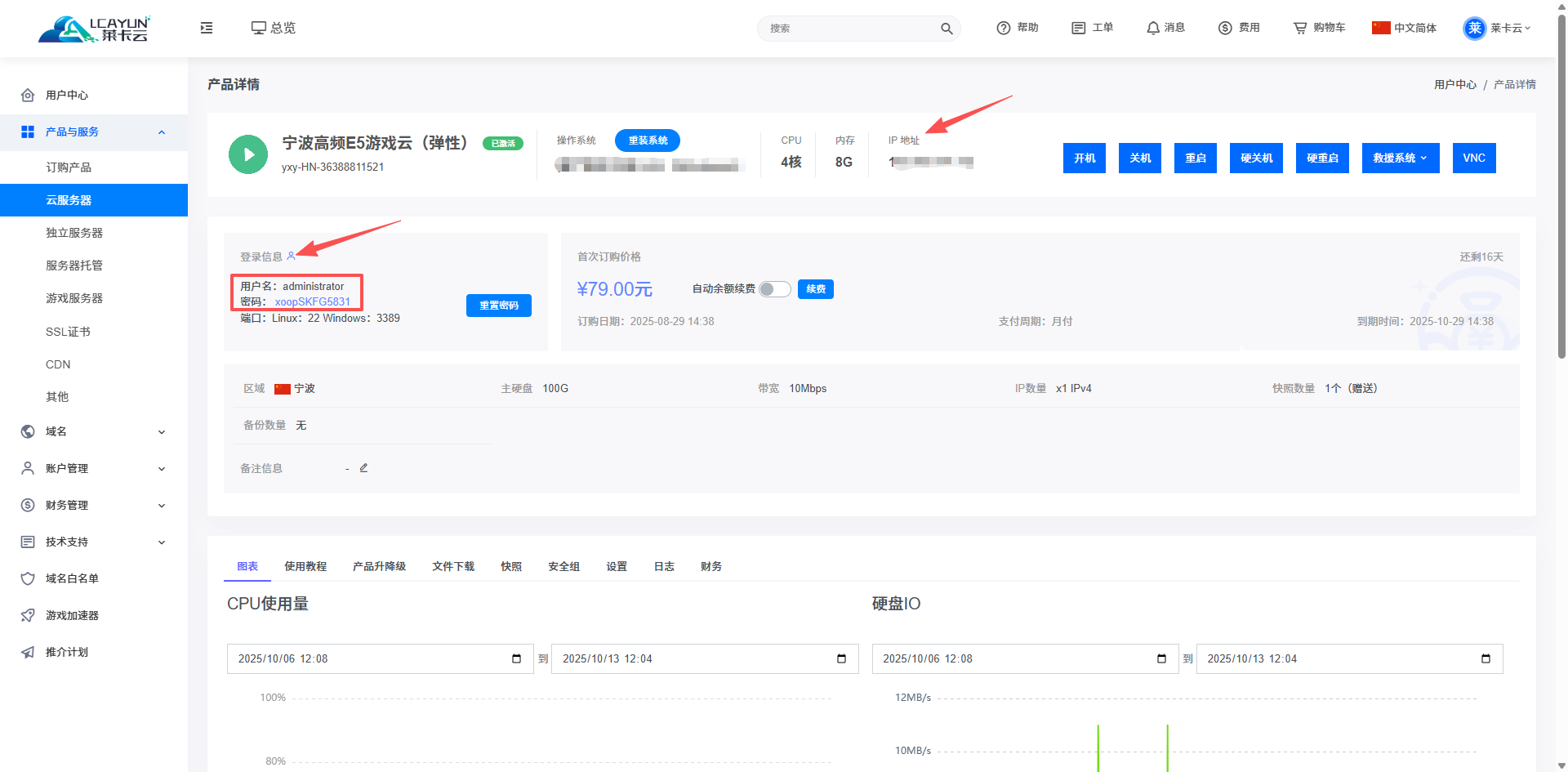Click the page vertical scrollbar

click(1561, 245)
